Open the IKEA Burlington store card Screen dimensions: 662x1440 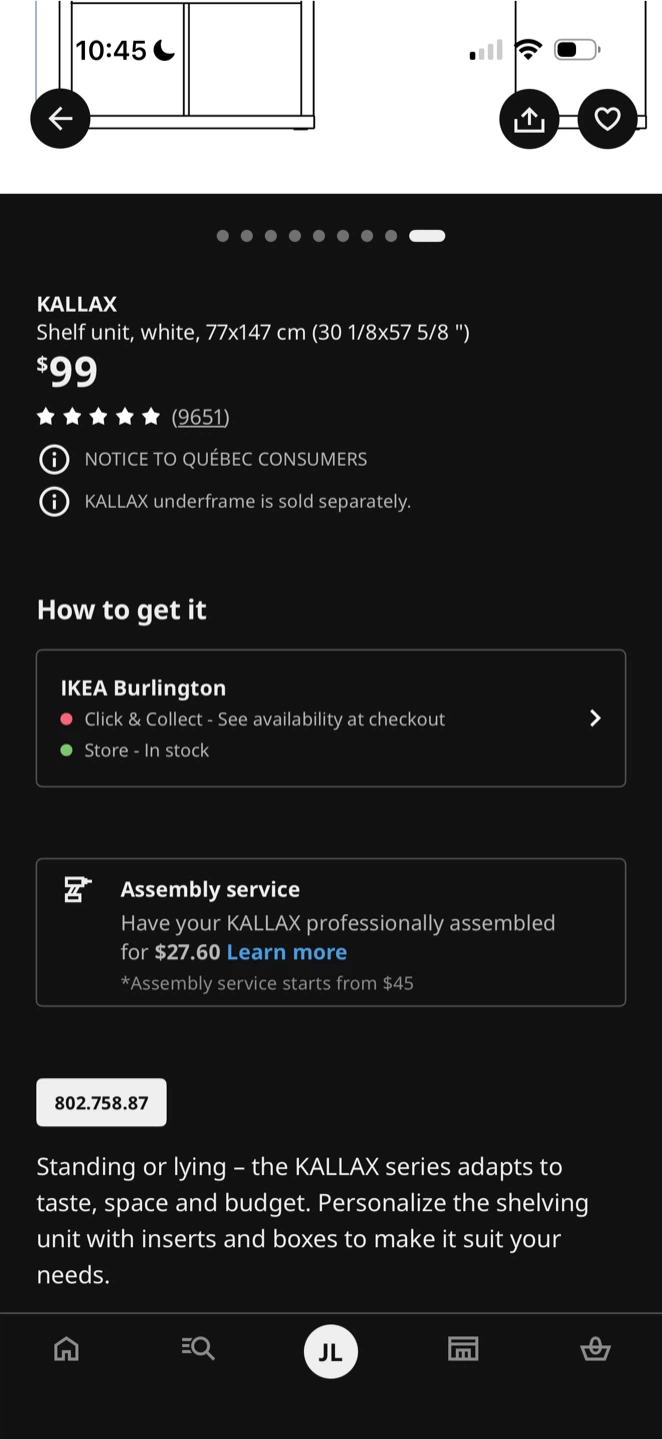coord(331,718)
